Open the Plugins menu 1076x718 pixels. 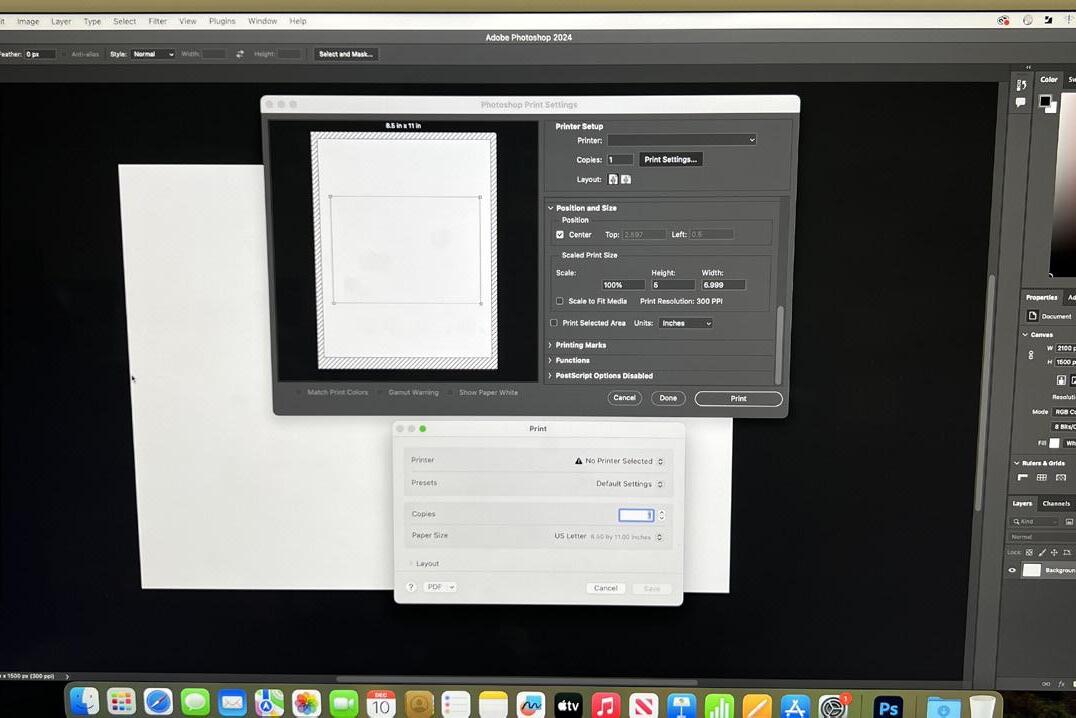pos(222,21)
